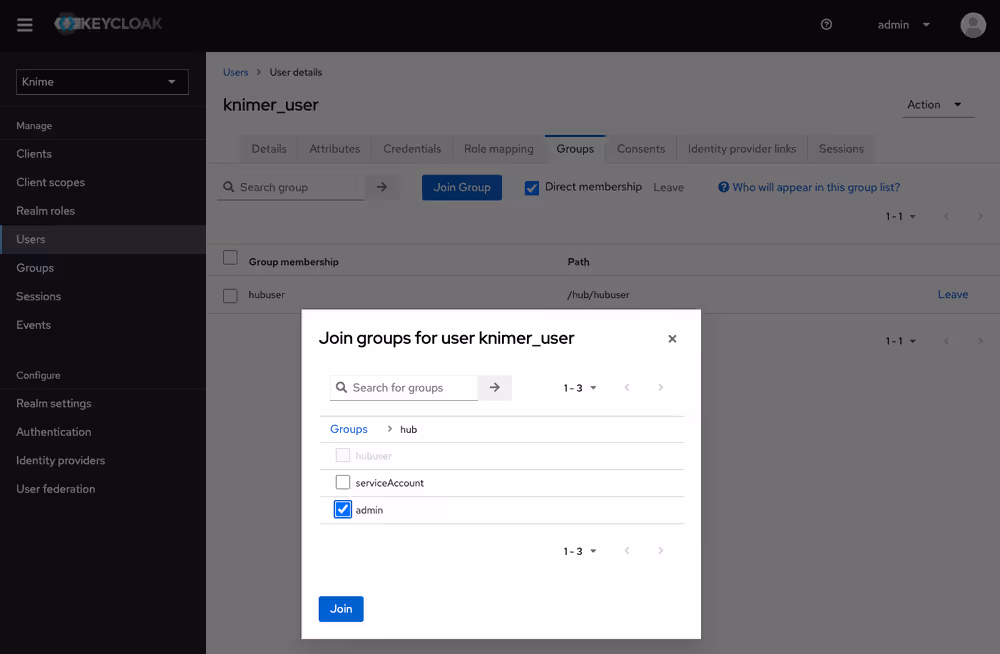Image resolution: width=1000 pixels, height=654 pixels.
Task: Check the serviceAccount group checkbox
Action: (x=343, y=482)
